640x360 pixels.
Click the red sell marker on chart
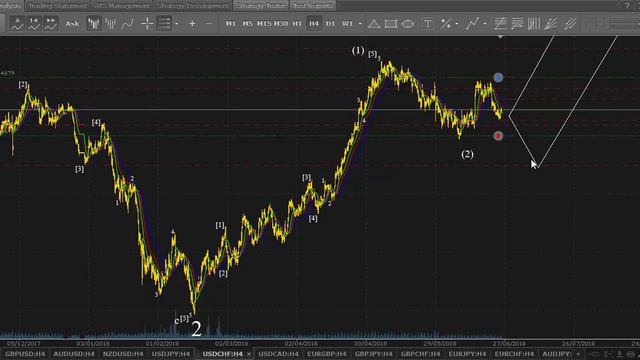(x=498, y=136)
